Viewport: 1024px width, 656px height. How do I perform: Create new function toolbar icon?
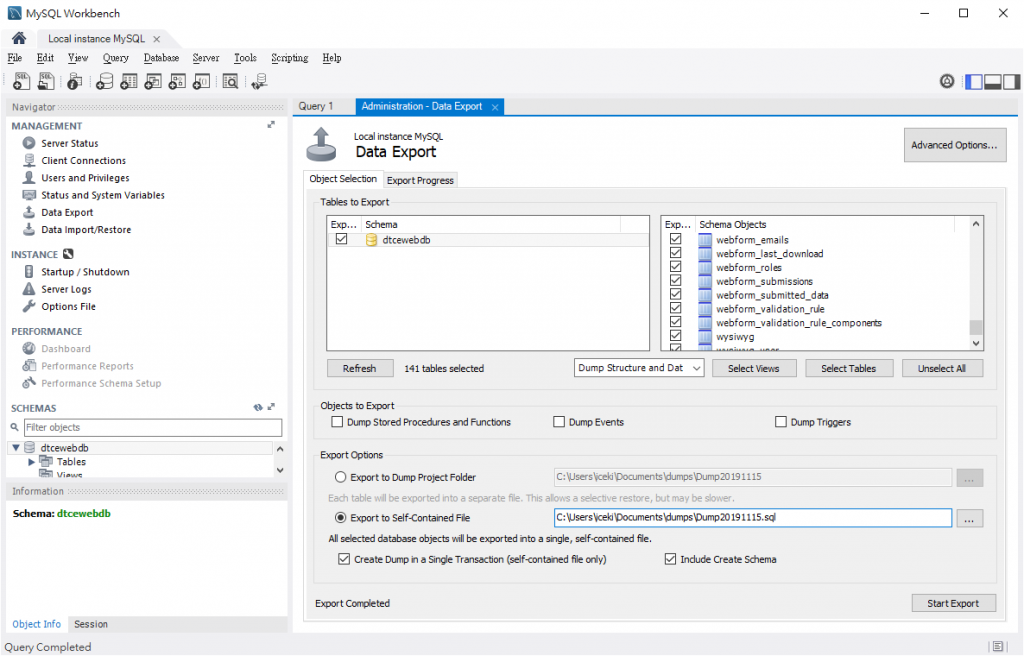point(201,81)
